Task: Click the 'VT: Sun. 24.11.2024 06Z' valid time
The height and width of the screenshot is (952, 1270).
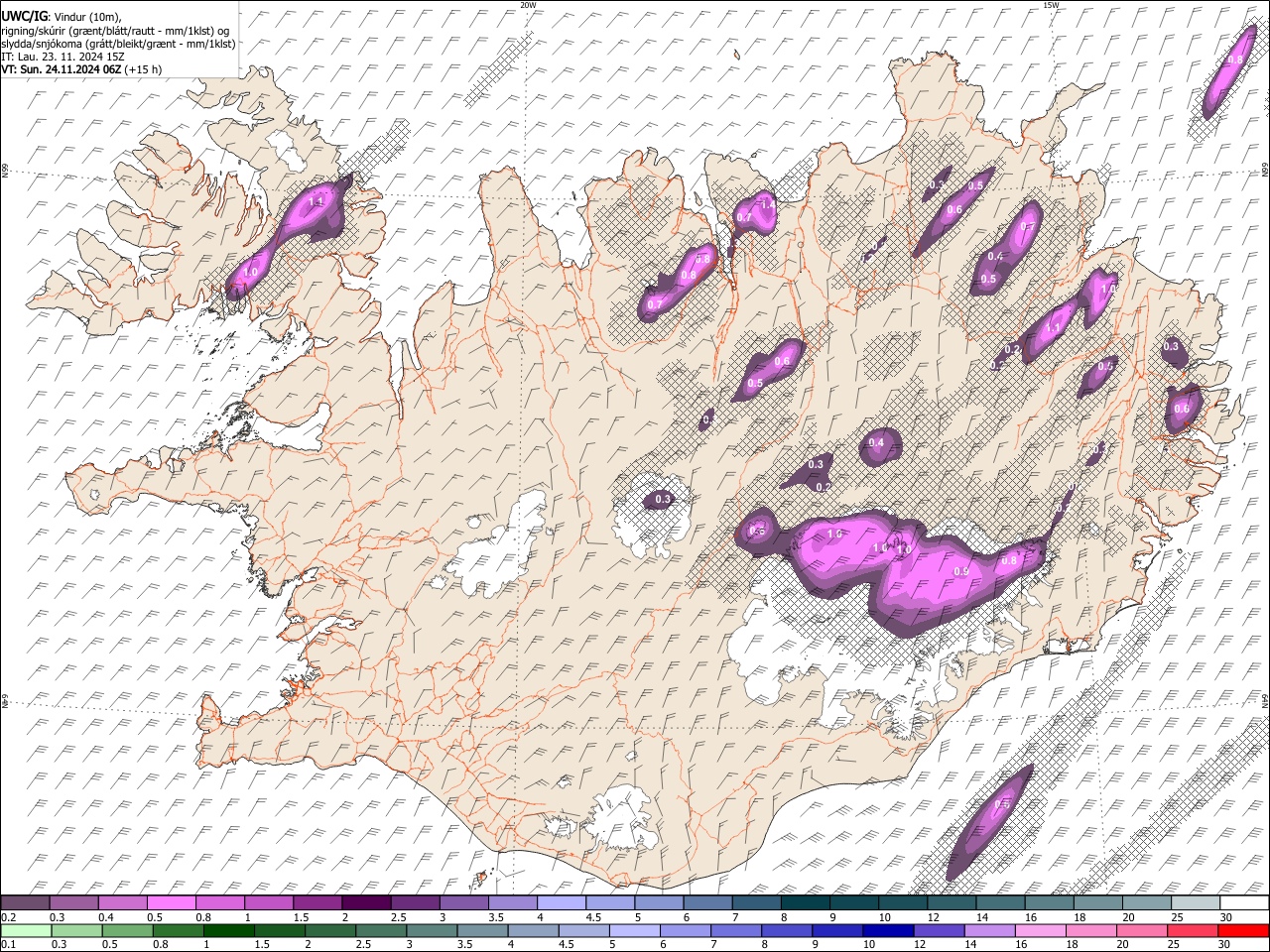Action: (x=62, y=69)
